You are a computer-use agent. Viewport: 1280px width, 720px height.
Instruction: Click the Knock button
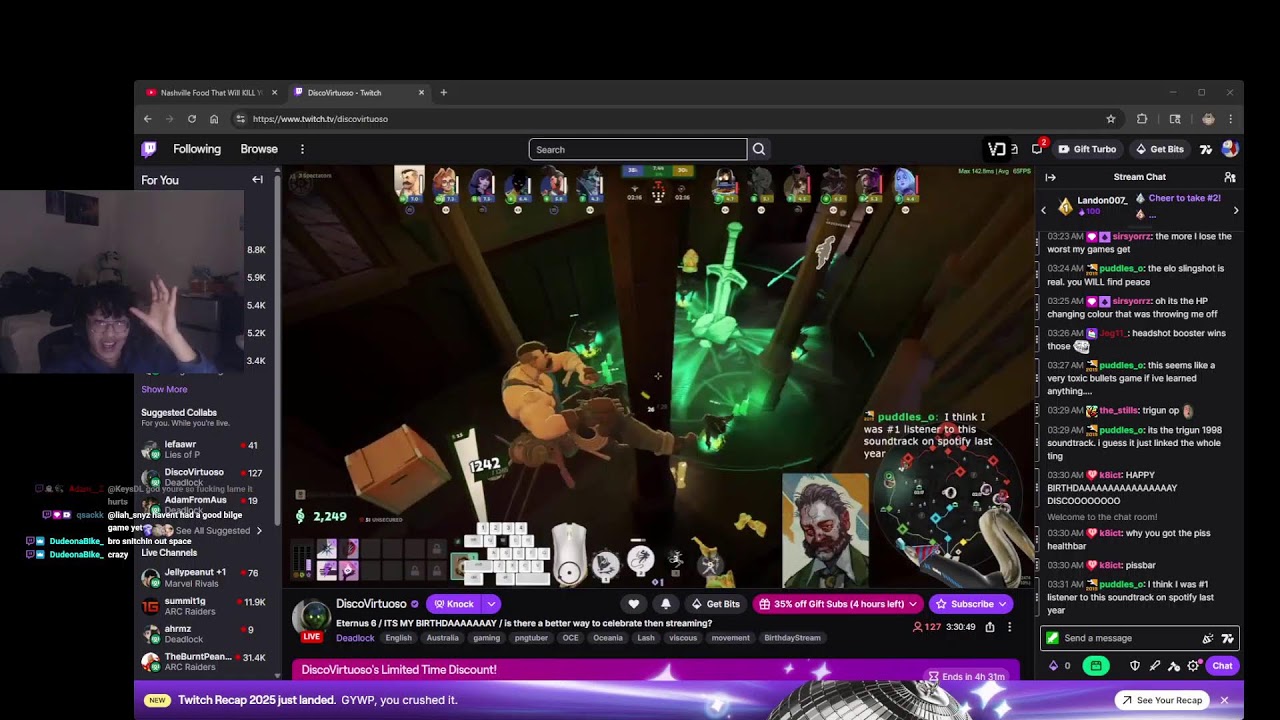[x=454, y=604]
